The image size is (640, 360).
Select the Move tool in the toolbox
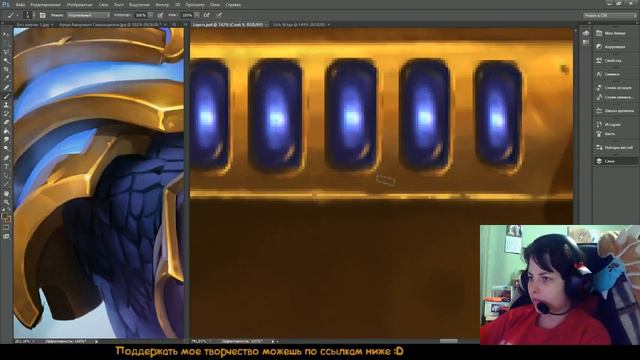point(6,34)
